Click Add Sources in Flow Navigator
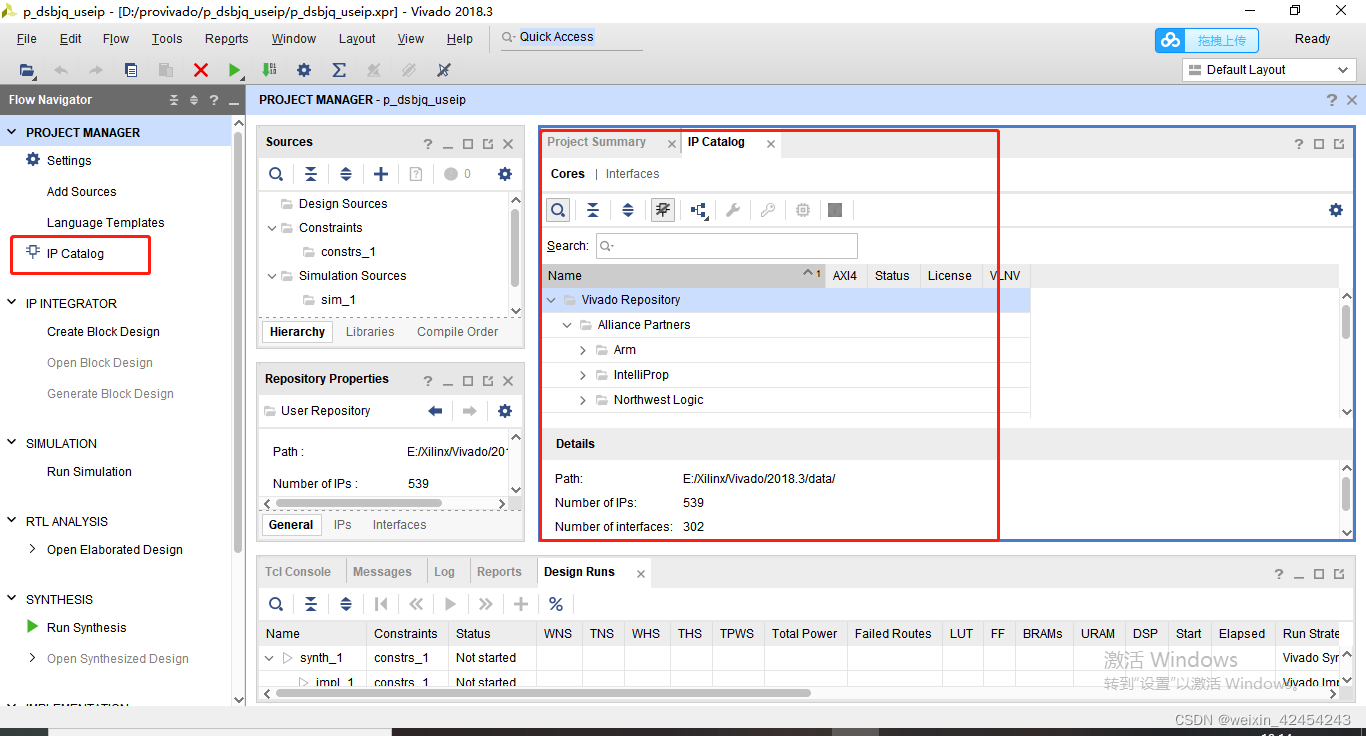The image size is (1366, 736). (x=81, y=192)
